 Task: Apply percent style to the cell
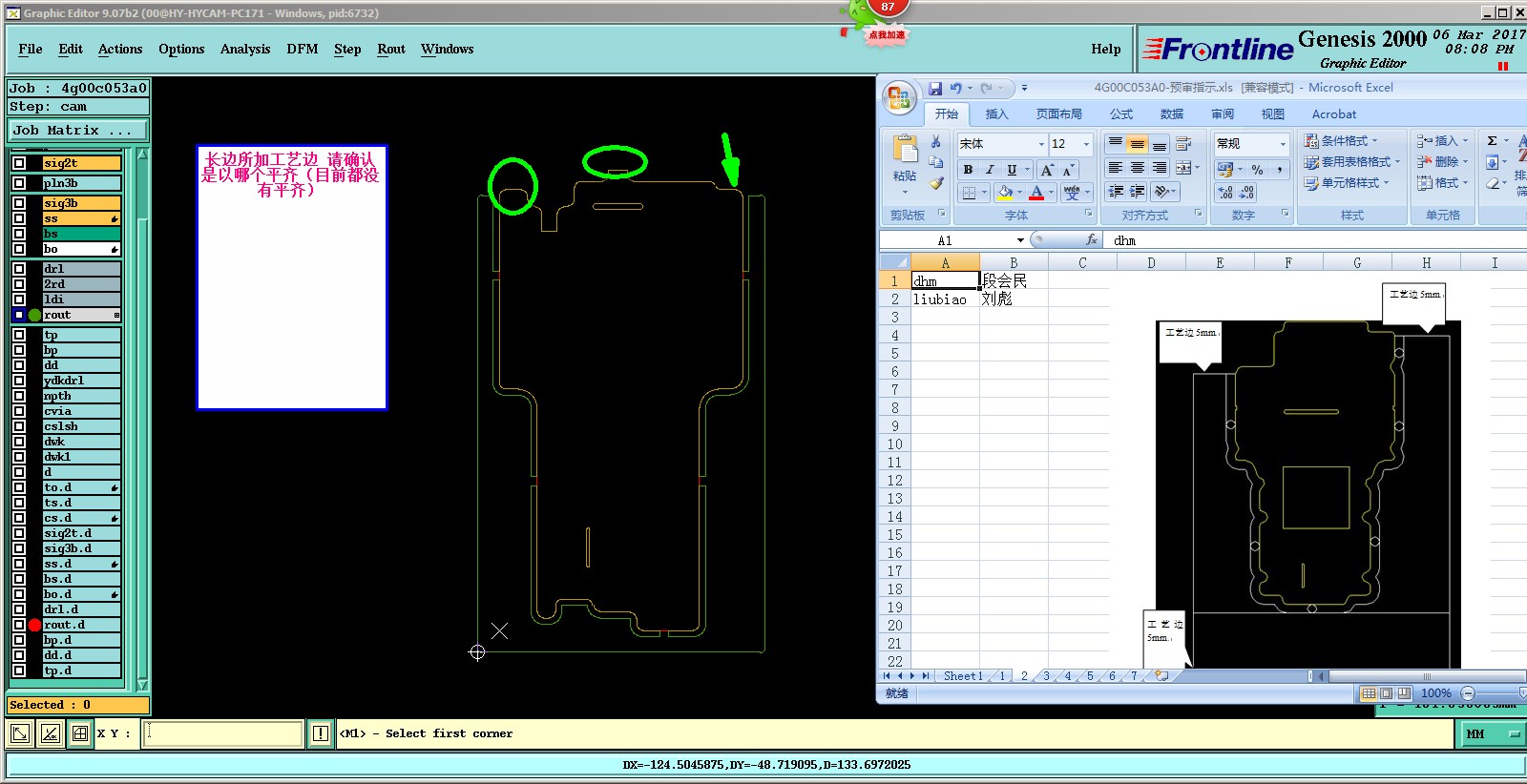[x=1257, y=170]
